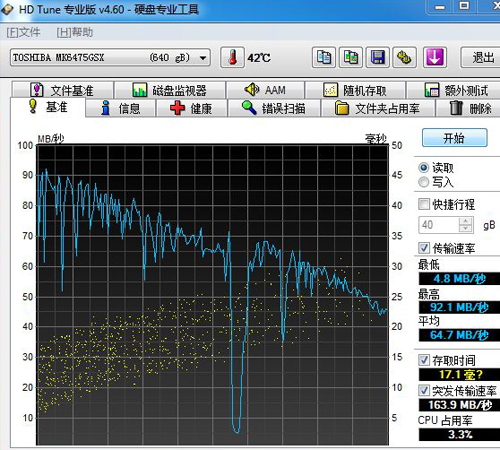Click the copy screenshot to clipboard icon
Viewport: 500px width, 450px height.
(x=351, y=57)
